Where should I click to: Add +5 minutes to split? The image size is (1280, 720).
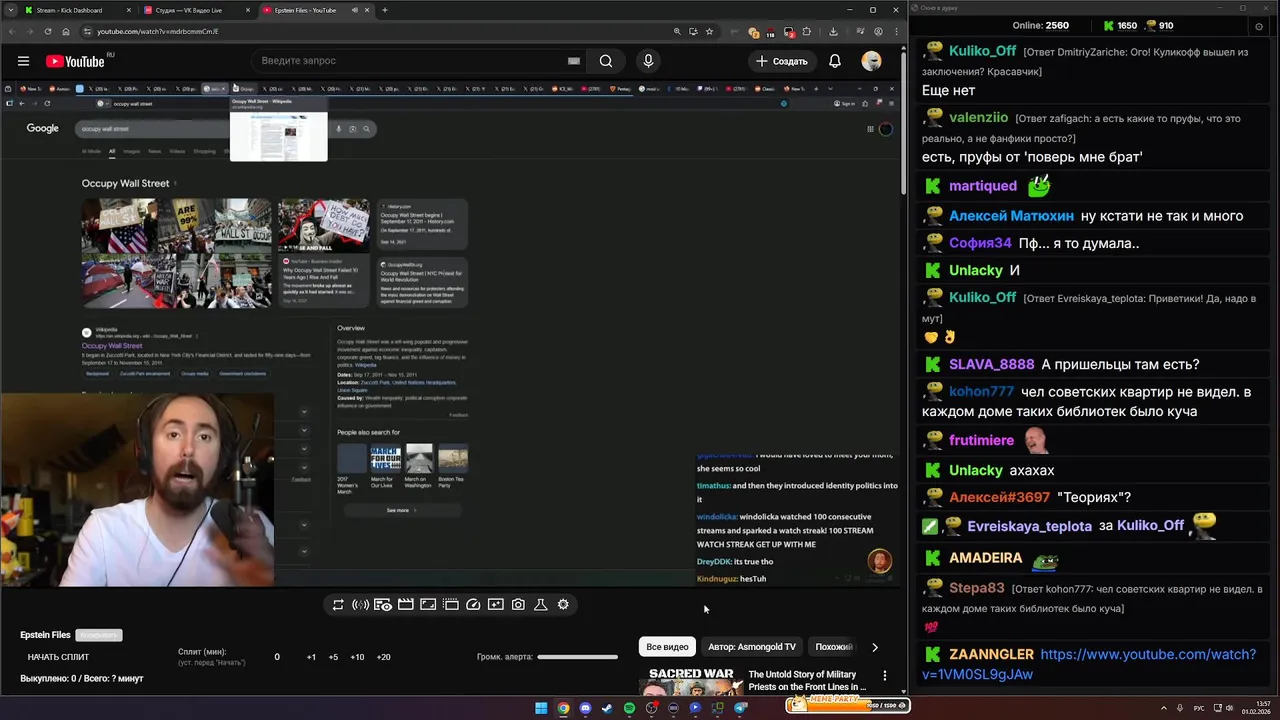[x=333, y=657]
